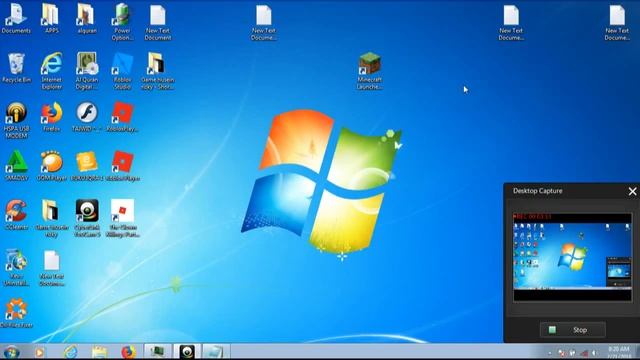Viewport: 640px width, 360px height.
Task: Launch the Revo Uninstaller shortcut
Action: [16, 267]
